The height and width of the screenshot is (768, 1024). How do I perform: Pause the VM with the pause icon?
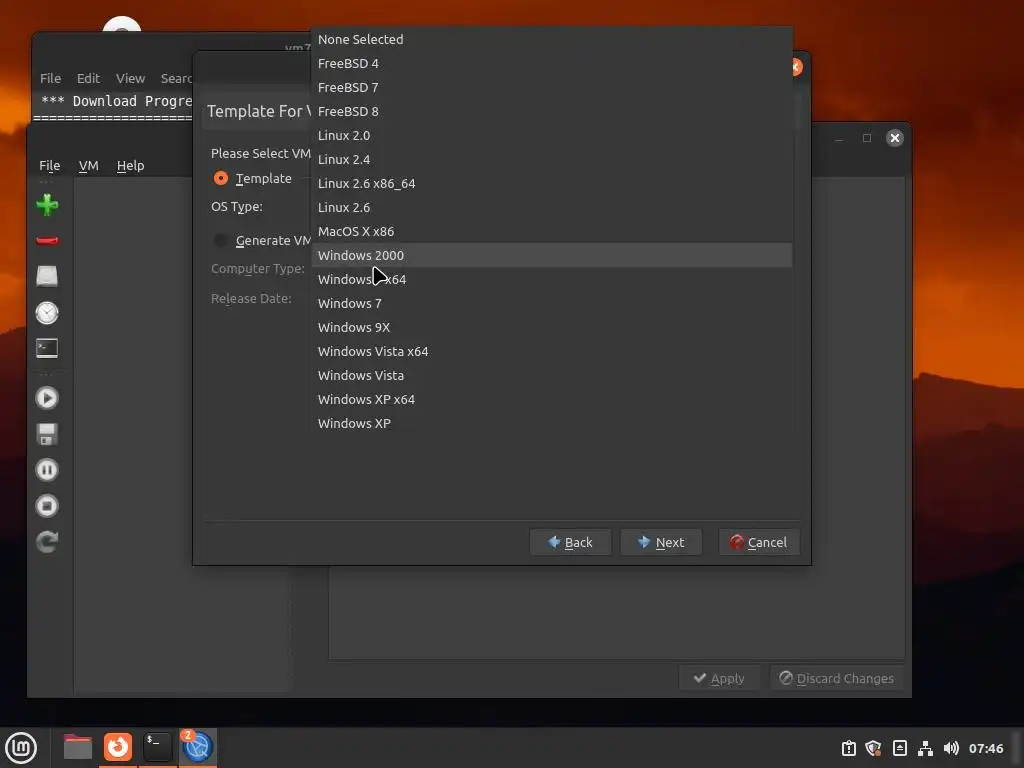click(47, 470)
